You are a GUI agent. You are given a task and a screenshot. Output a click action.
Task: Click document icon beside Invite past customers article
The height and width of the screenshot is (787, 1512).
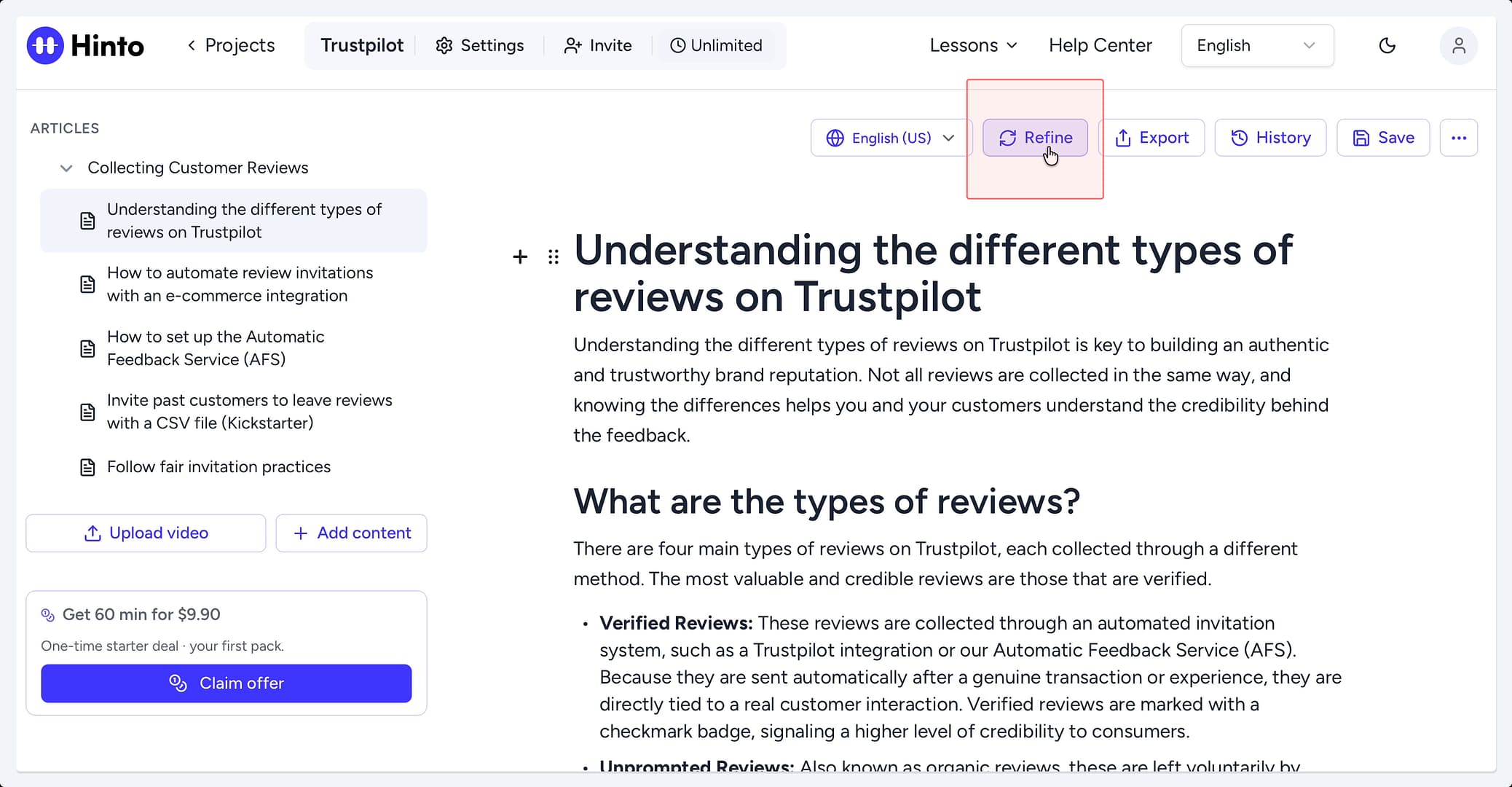coord(87,412)
